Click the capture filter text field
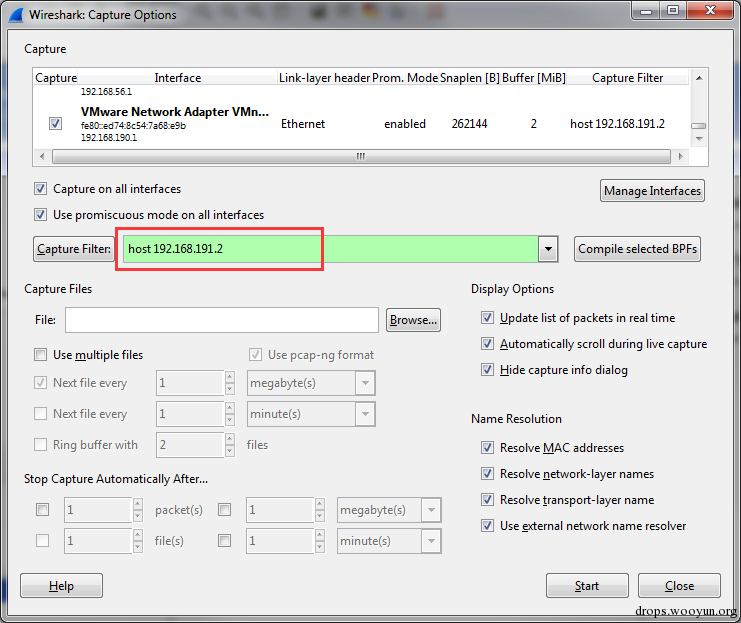Screen dimensions: 741x623 coord(330,249)
